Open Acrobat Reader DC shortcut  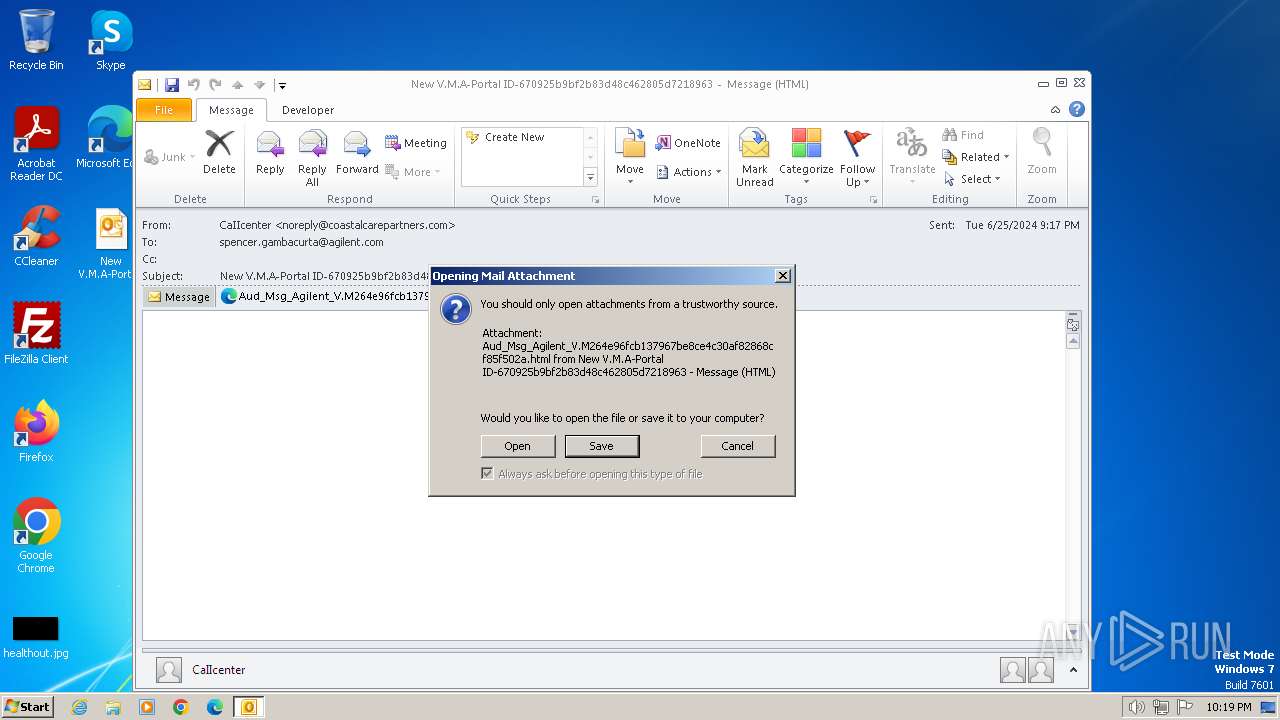pos(36,145)
